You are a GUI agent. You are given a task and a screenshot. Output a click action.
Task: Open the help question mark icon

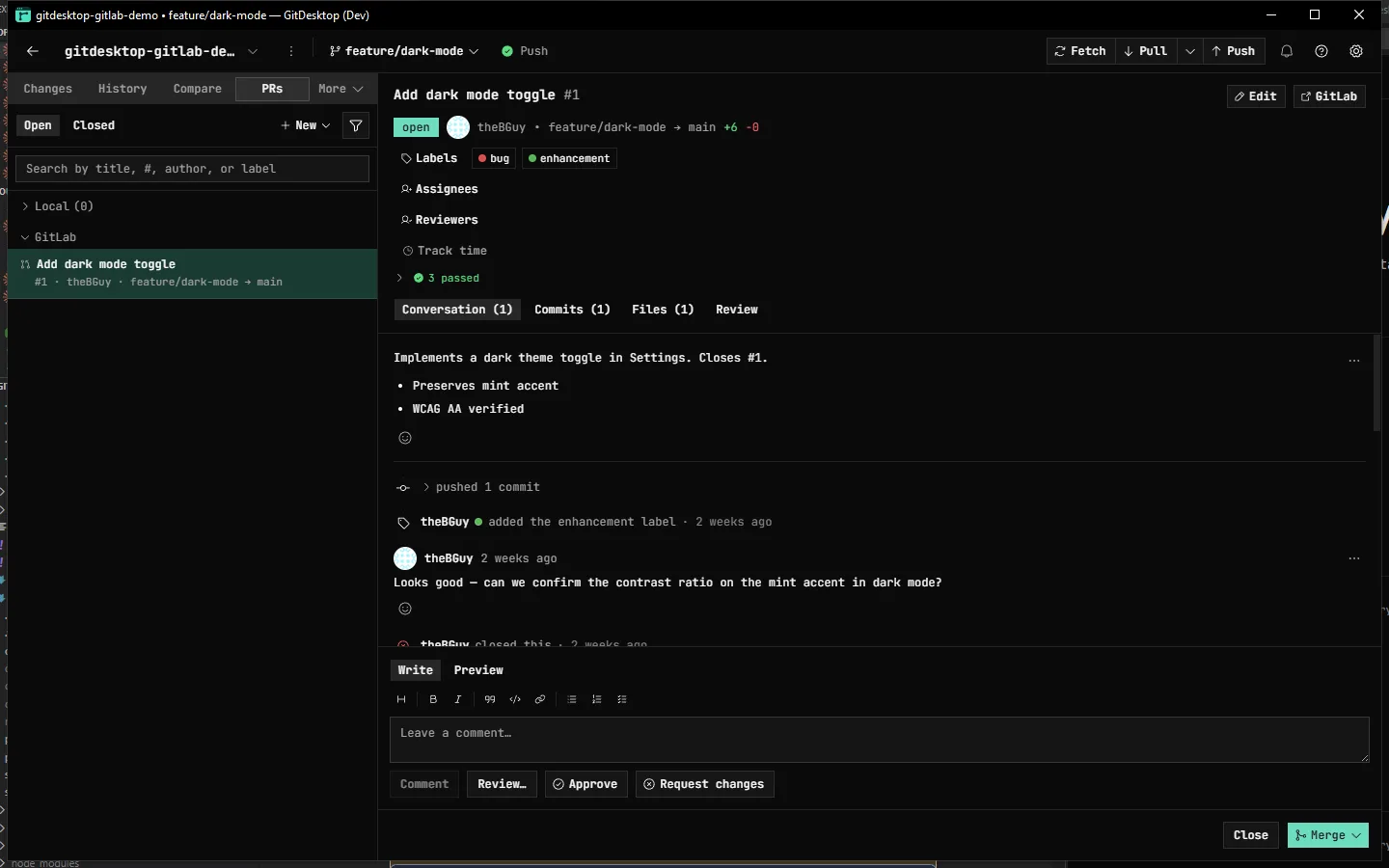click(x=1321, y=51)
